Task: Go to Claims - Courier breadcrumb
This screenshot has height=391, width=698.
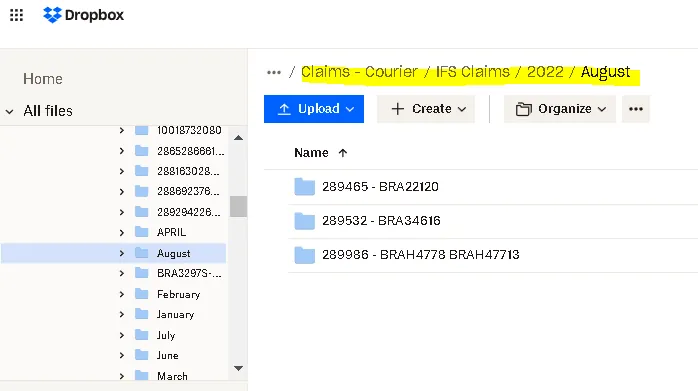Action: tap(359, 72)
